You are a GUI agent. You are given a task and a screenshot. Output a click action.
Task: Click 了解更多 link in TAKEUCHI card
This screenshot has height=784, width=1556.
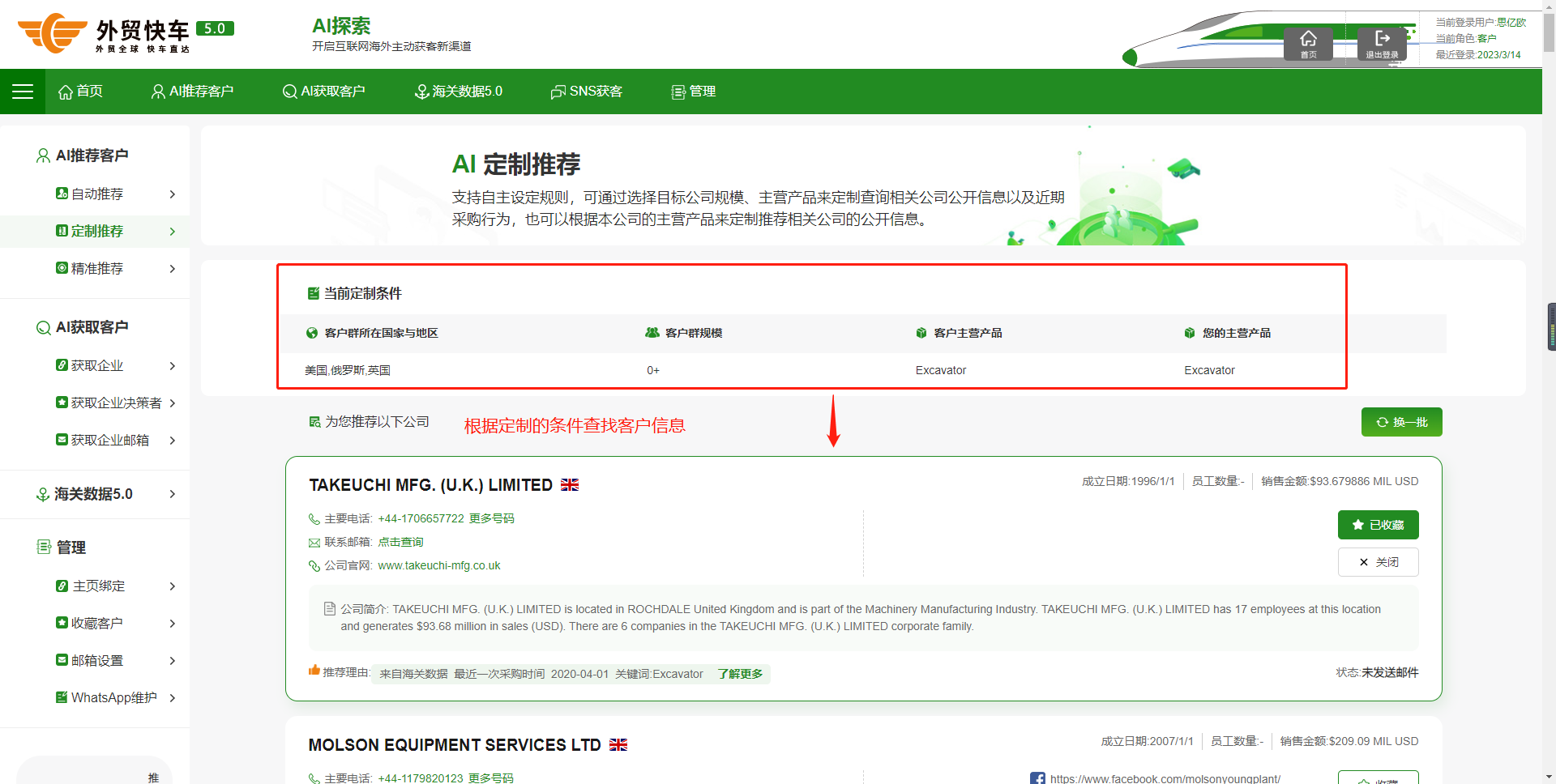[740, 674]
